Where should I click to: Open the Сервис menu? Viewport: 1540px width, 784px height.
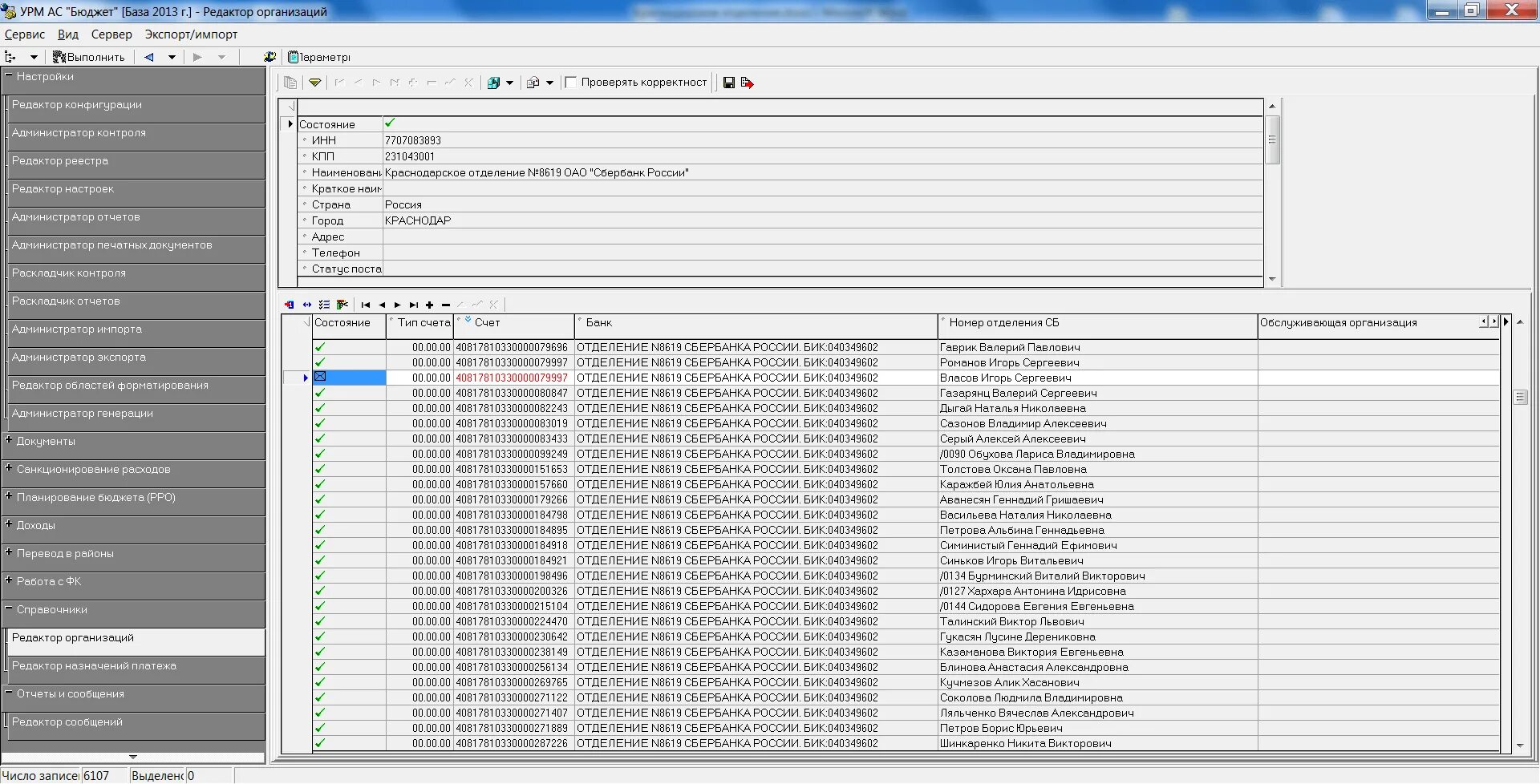click(x=25, y=34)
